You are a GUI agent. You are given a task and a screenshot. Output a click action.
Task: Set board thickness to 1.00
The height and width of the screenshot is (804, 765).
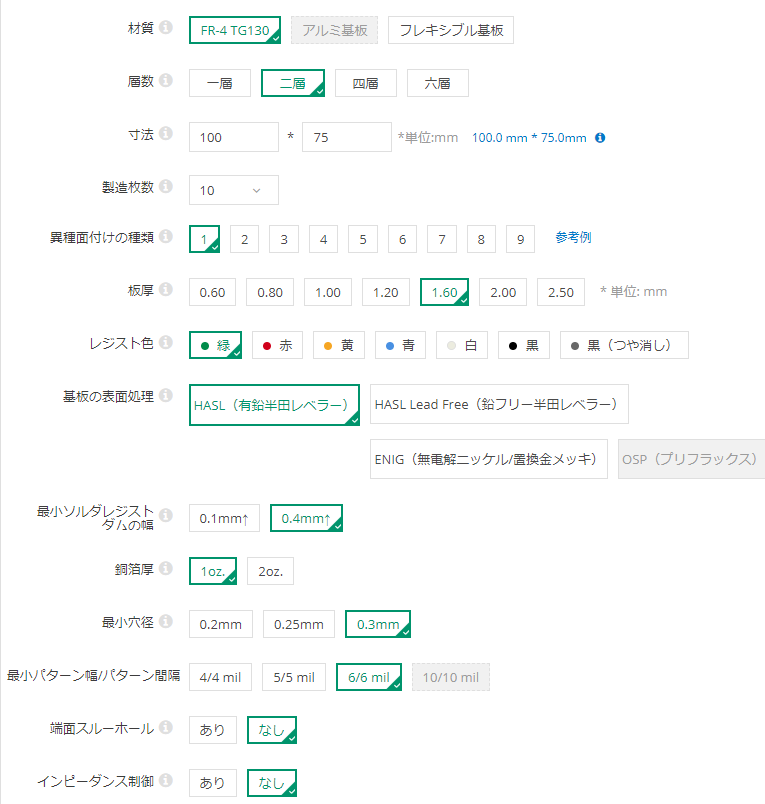328,292
